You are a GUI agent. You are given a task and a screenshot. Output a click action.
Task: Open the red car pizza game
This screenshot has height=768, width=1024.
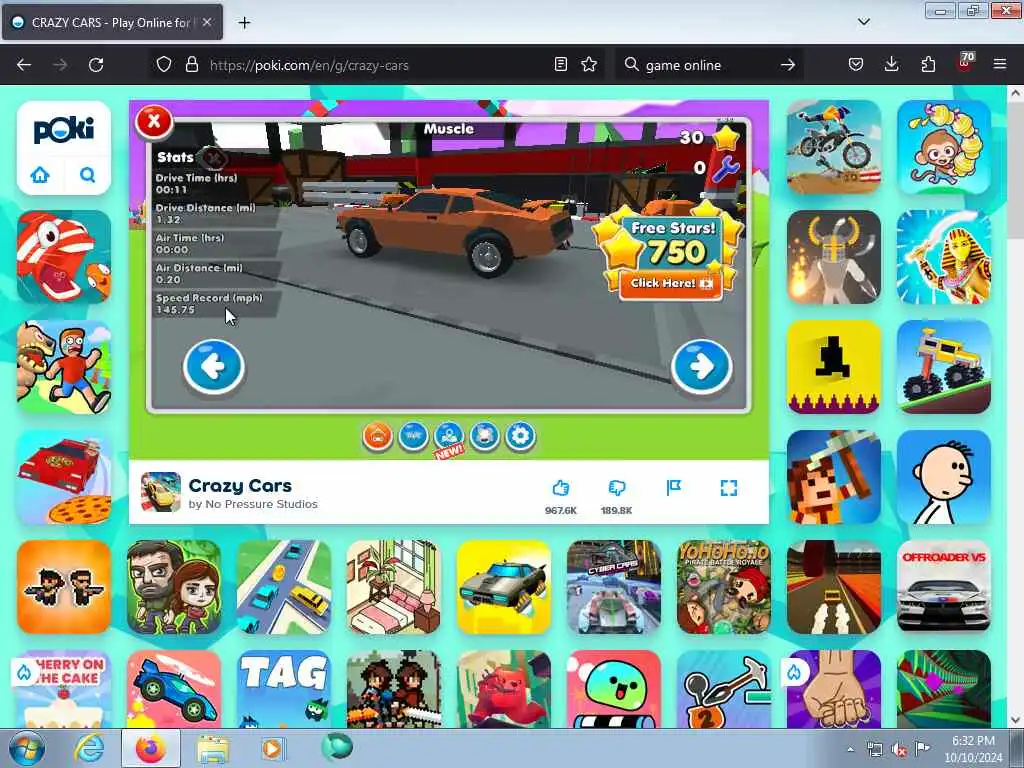[x=64, y=477]
